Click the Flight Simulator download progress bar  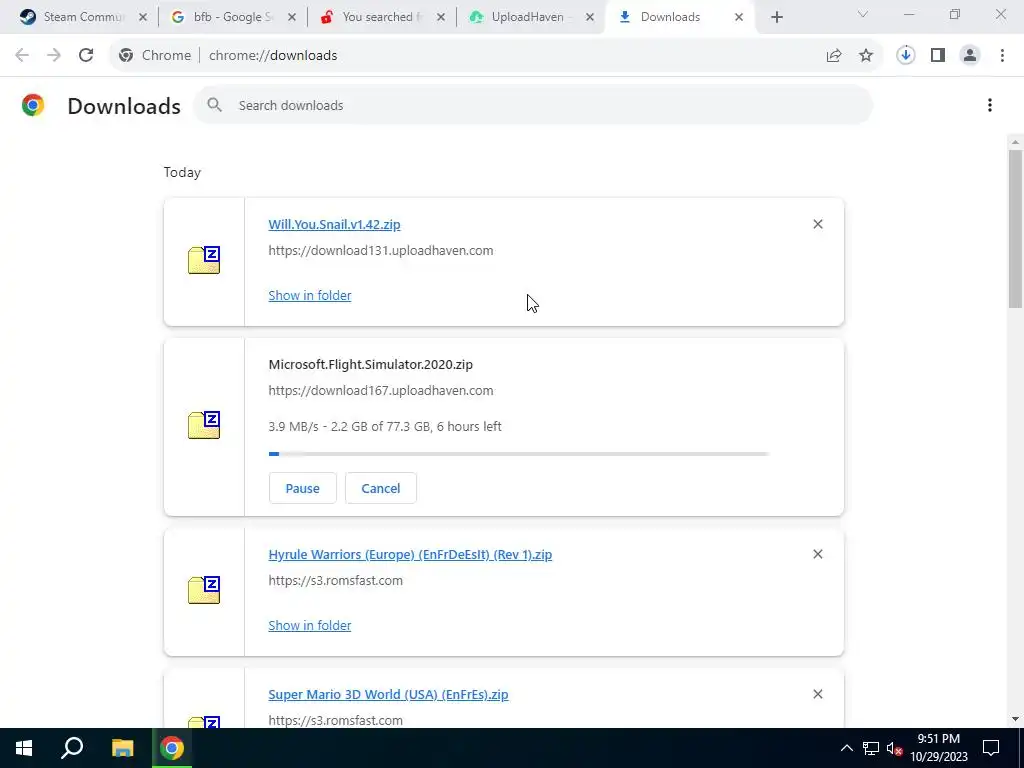(x=519, y=454)
